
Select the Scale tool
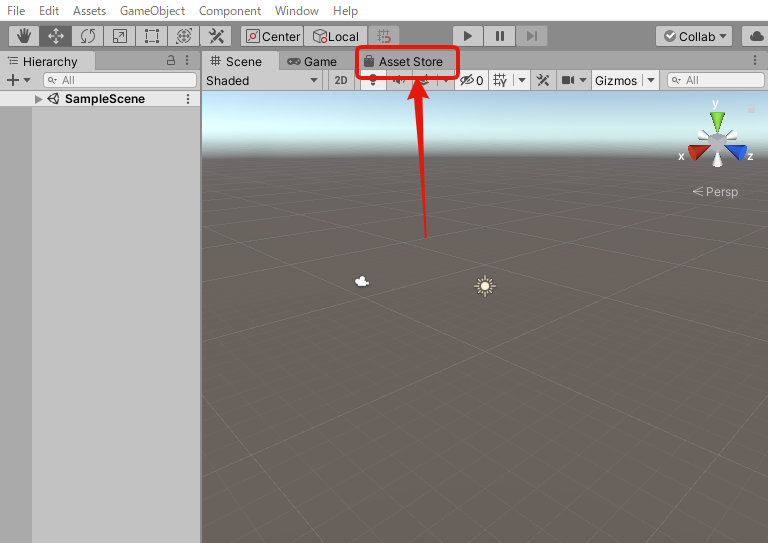pyautogui.click(x=120, y=36)
